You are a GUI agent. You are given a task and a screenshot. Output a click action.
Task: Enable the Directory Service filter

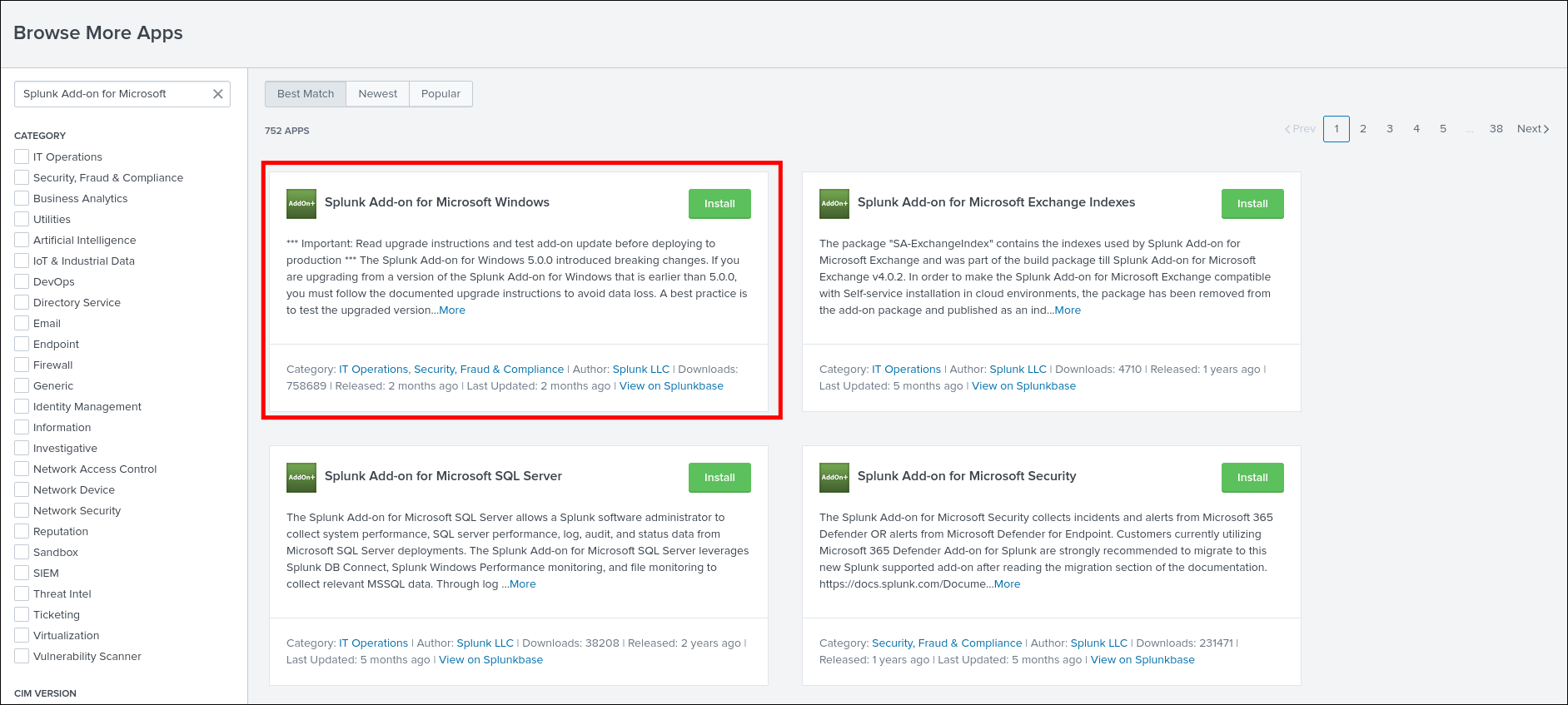22,302
